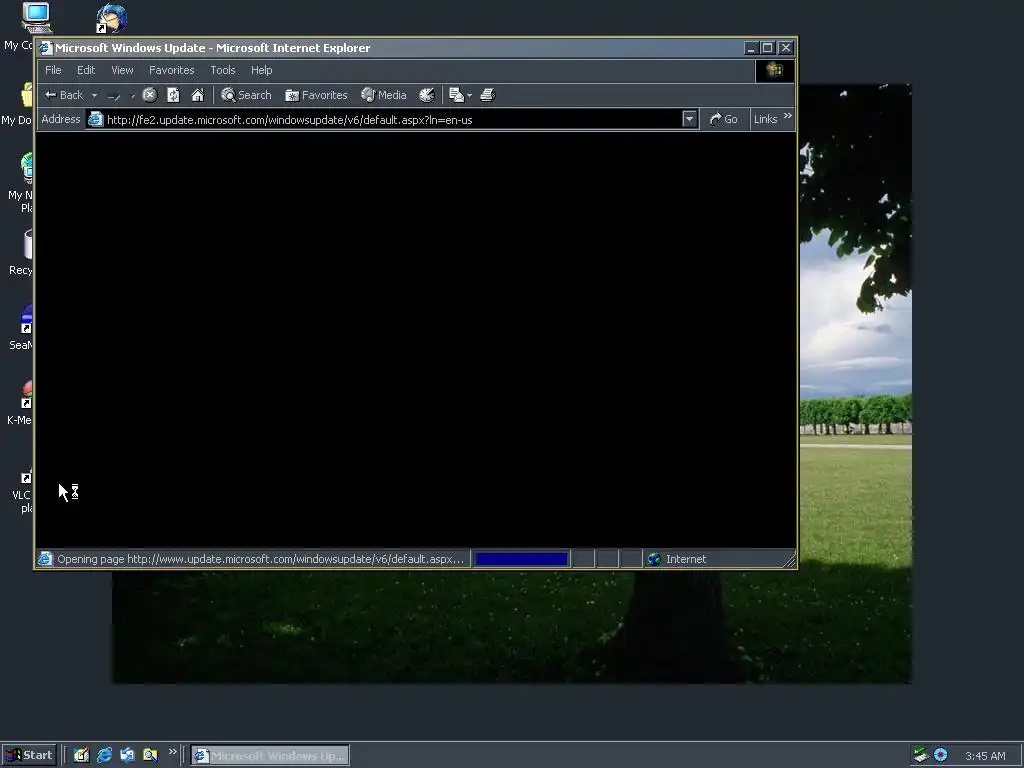Click the Microsoft Windows Update taskbar button
The image size is (1024, 768).
(270, 756)
